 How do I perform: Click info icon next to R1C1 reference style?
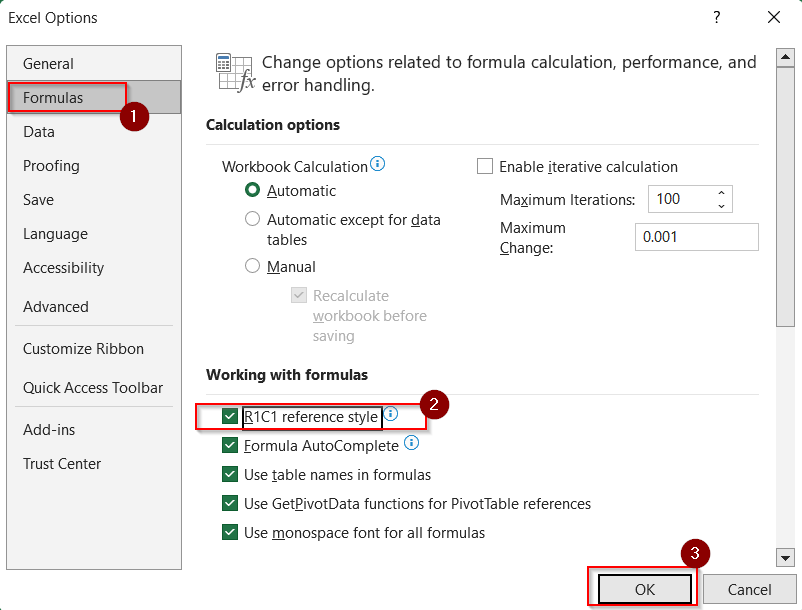click(x=391, y=414)
